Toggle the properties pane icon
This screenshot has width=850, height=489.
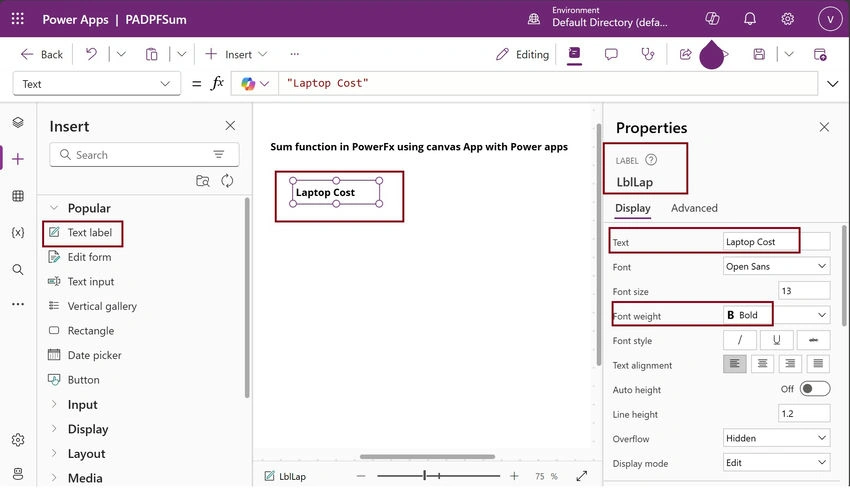point(574,53)
